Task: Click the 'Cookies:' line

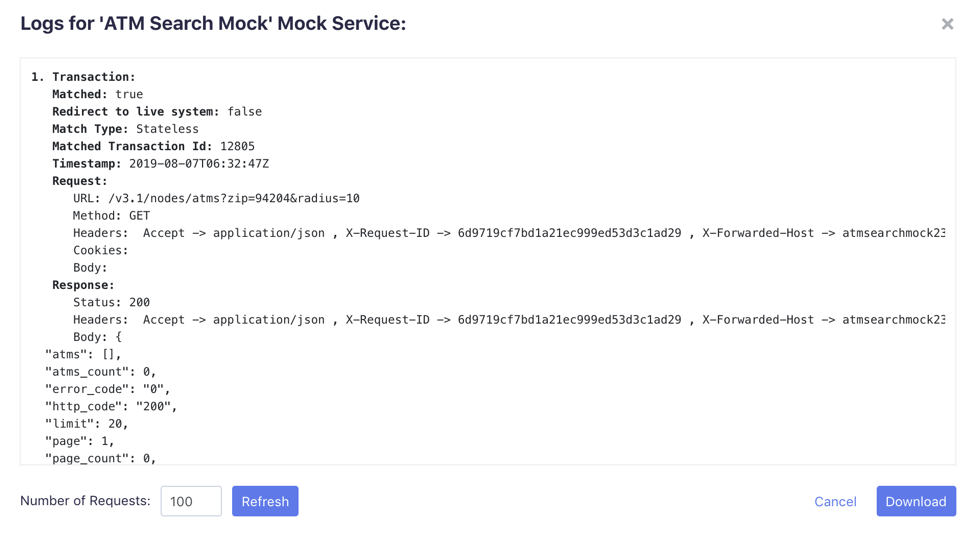Action: (x=100, y=250)
